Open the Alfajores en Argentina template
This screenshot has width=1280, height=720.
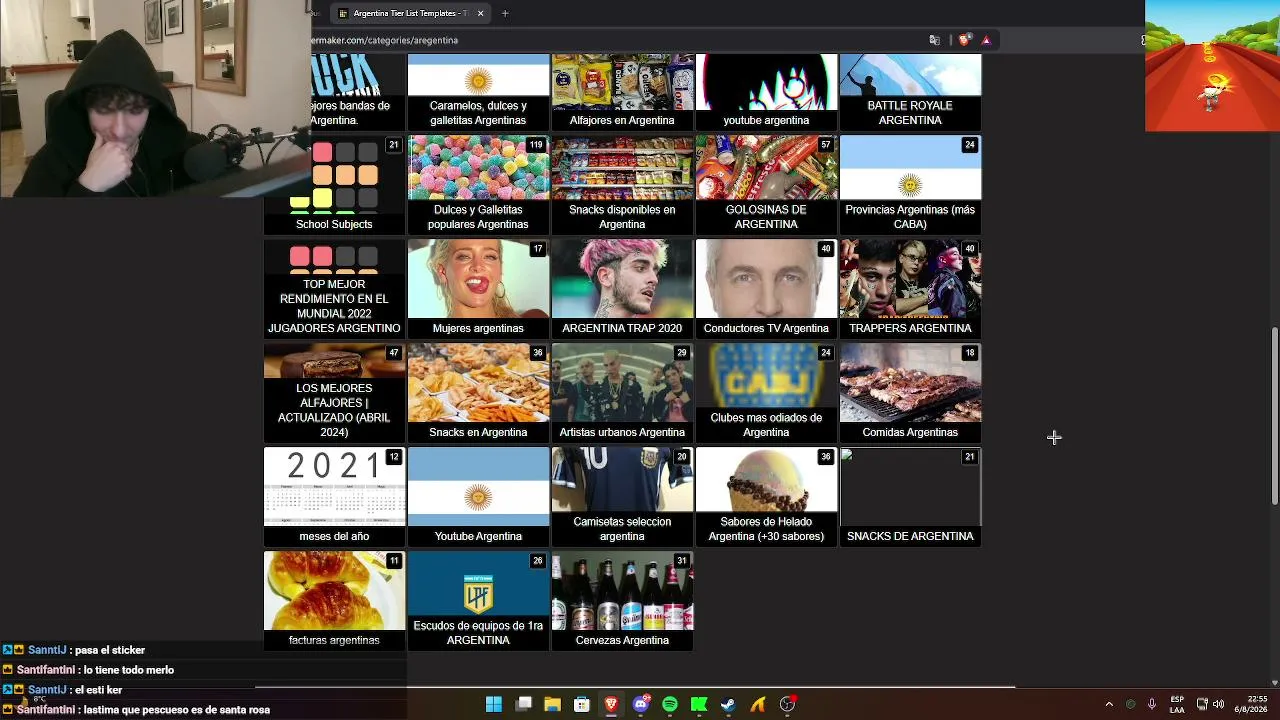[622, 92]
